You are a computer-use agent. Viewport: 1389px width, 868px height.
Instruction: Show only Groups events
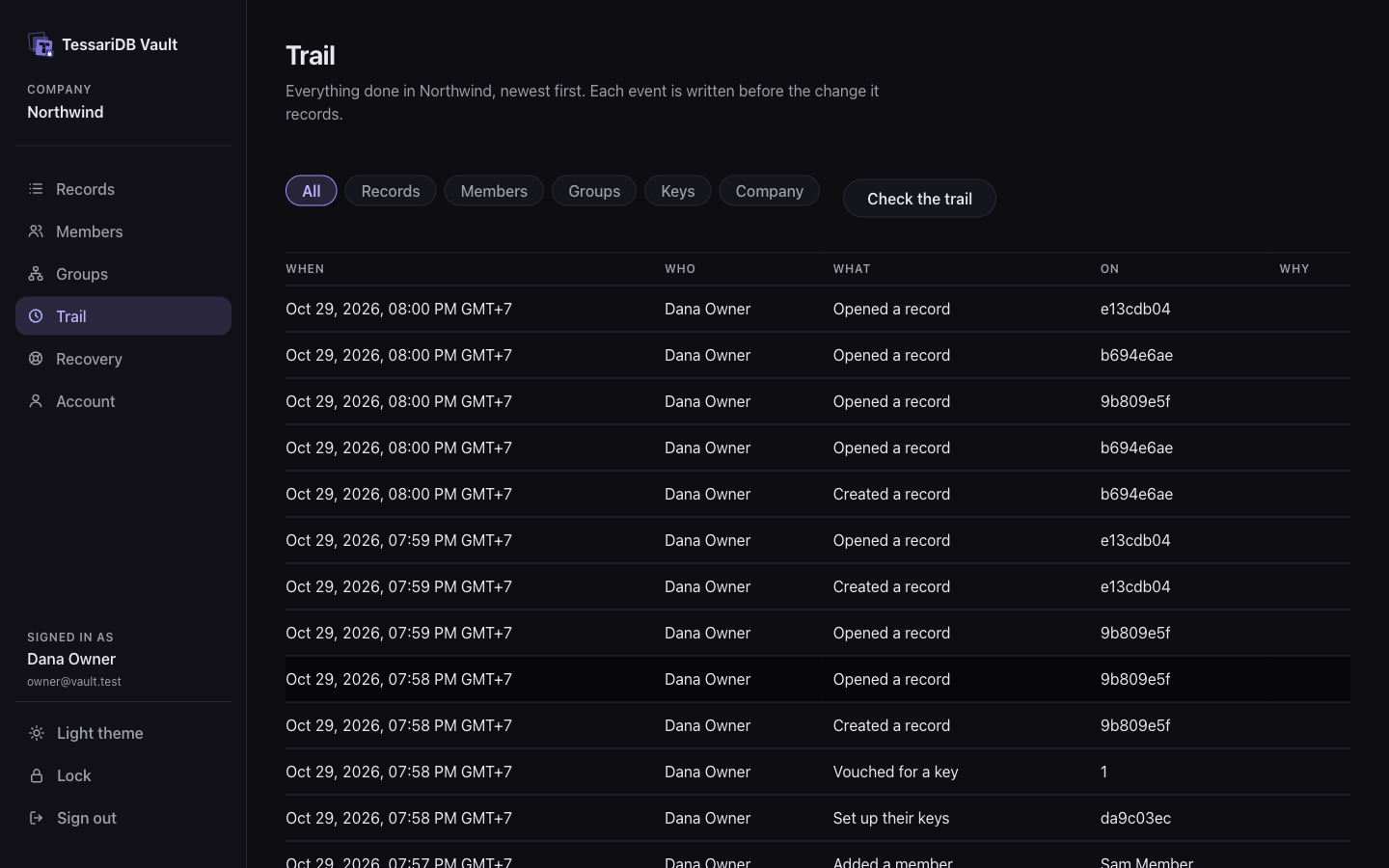click(x=594, y=191)
